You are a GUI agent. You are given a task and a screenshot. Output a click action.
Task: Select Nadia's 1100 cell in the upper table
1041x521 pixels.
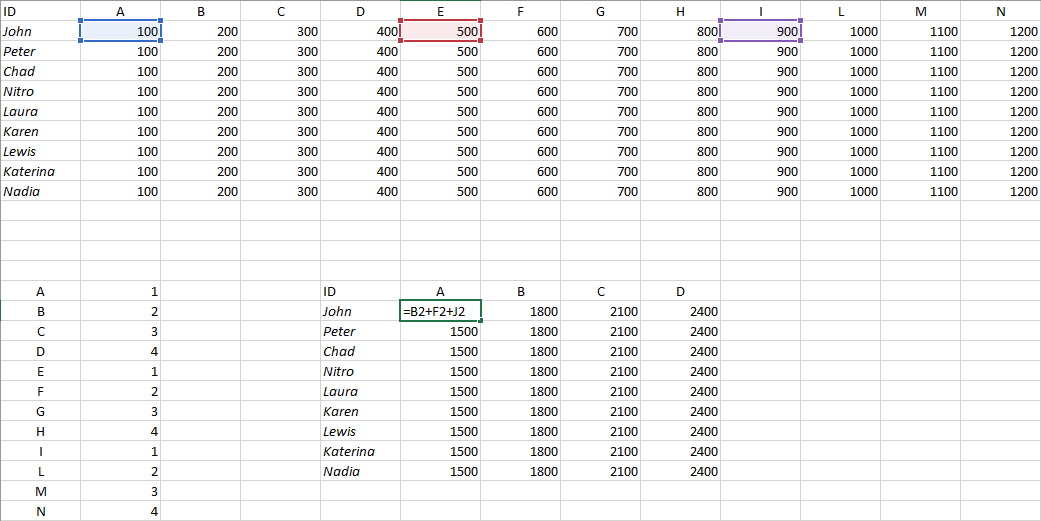pos(920,191)
